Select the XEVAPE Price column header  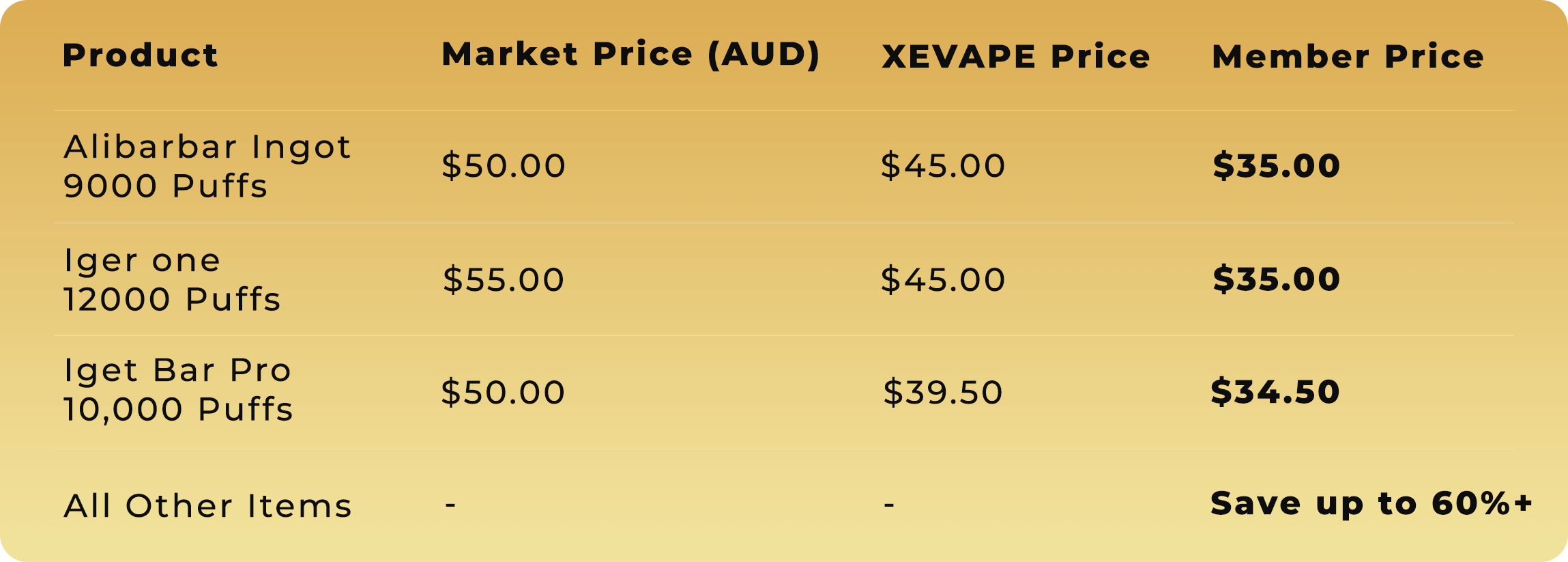pyautogui.click(x=1016, y=57)
